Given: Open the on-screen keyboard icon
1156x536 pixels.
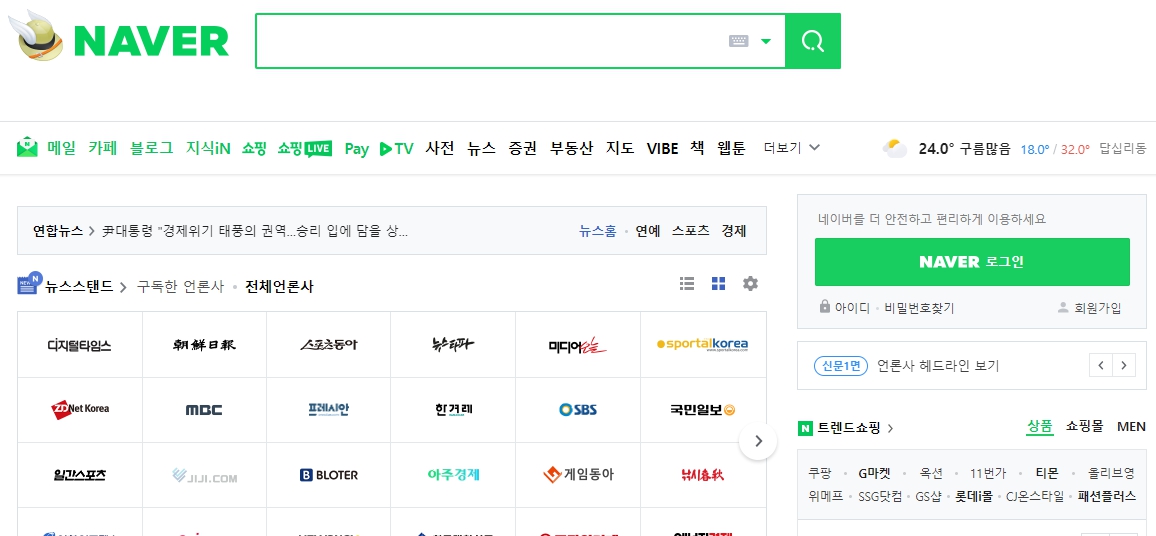Looking at the screenshot, I should pyautogui.click(x=739, y=41).
